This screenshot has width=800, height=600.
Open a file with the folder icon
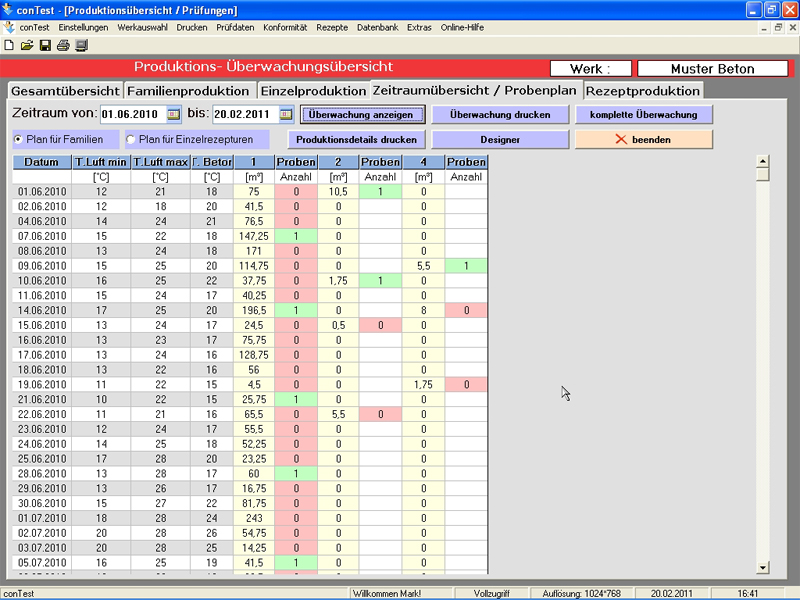(x=27, y=45)
